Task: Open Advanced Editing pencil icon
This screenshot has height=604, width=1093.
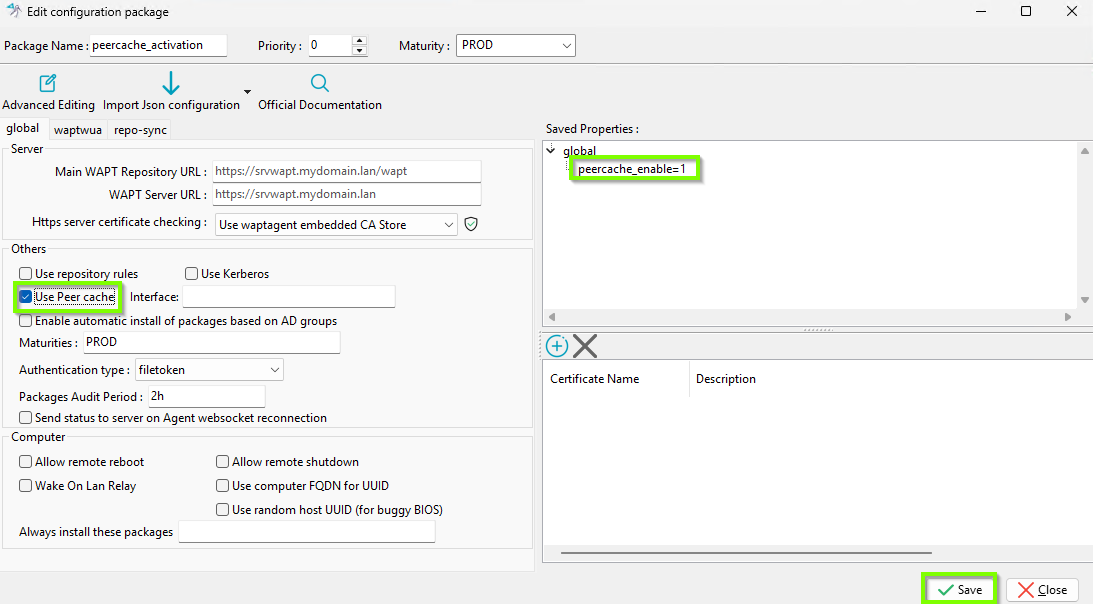Action: 47,84
